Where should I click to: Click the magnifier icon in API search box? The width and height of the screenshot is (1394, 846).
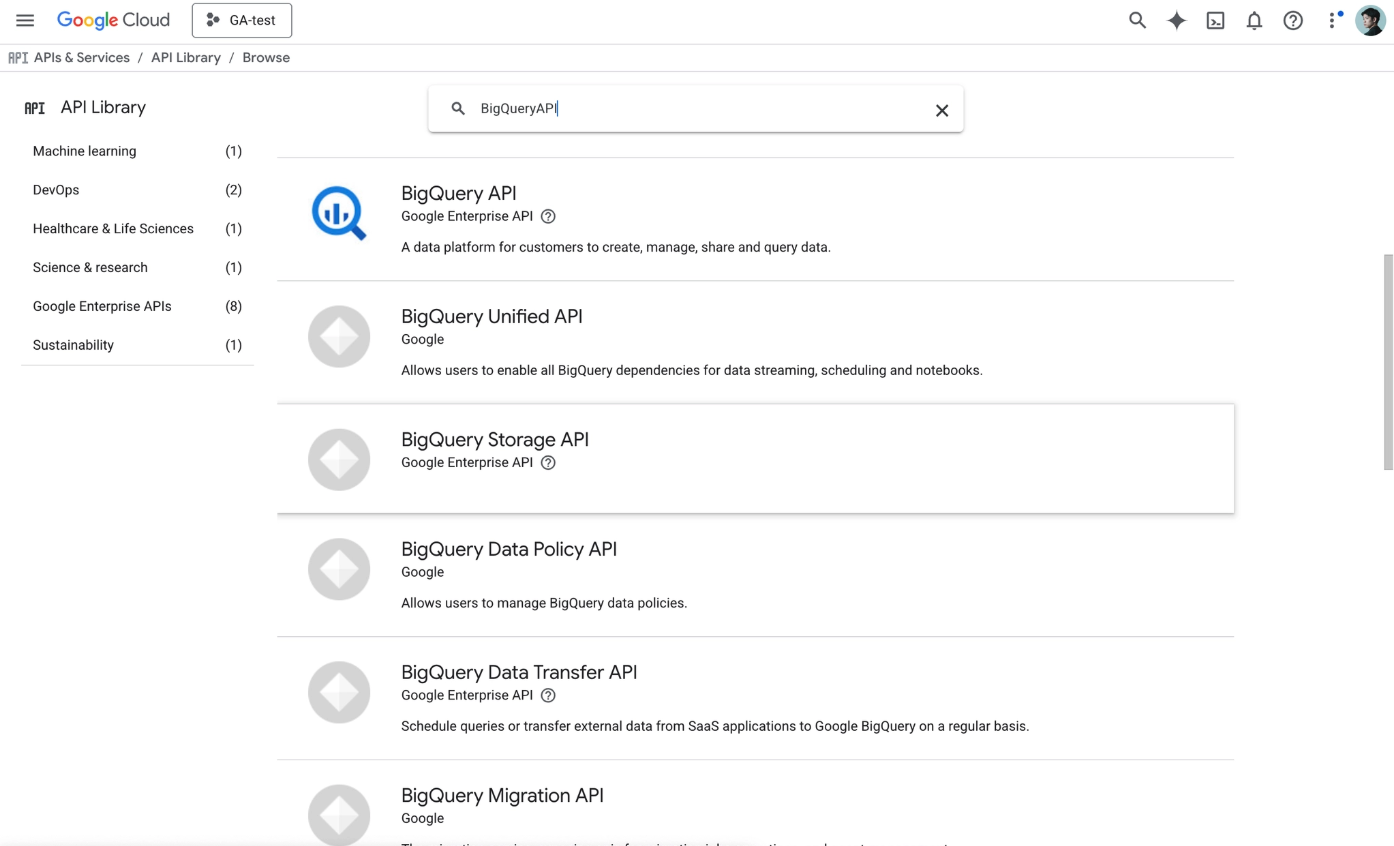(458, 109)
